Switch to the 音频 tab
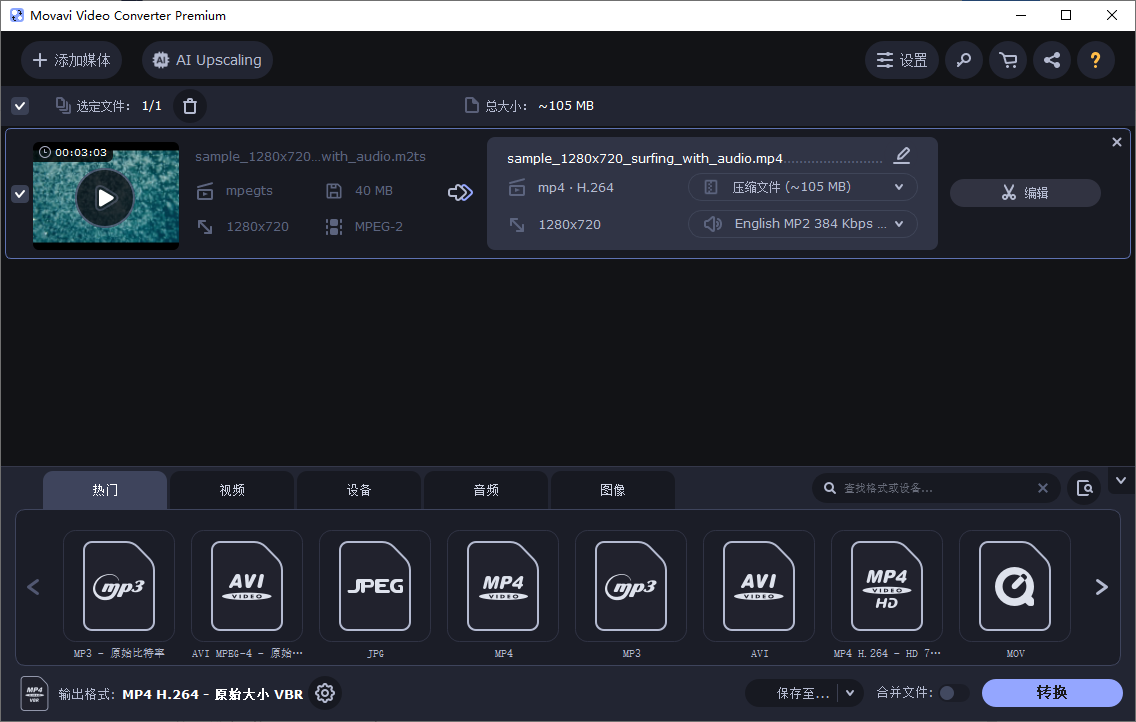The image size is (1136, 722). [486, 489]
